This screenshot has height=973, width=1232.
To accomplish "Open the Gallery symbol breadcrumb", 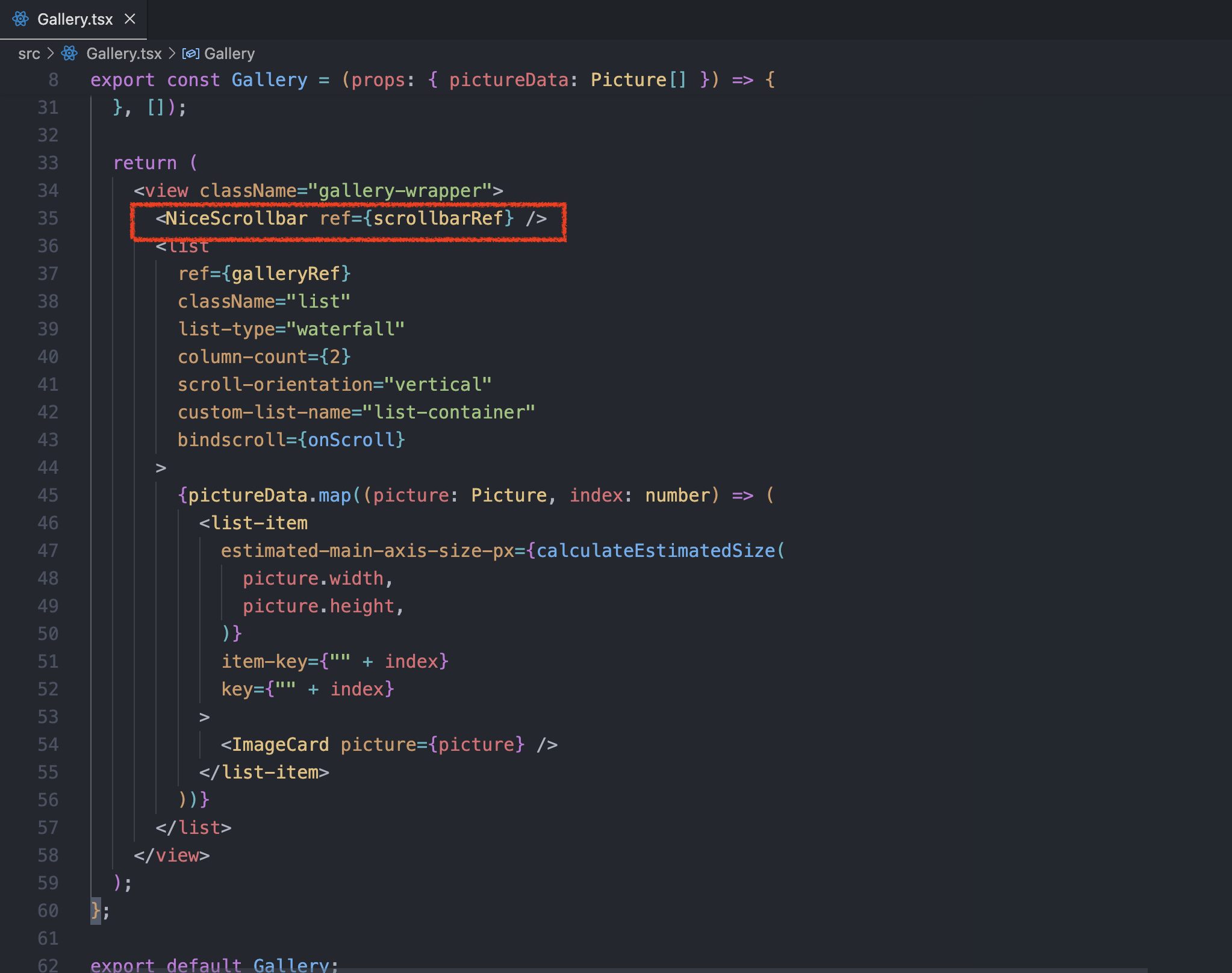I will tap(229, 54).
